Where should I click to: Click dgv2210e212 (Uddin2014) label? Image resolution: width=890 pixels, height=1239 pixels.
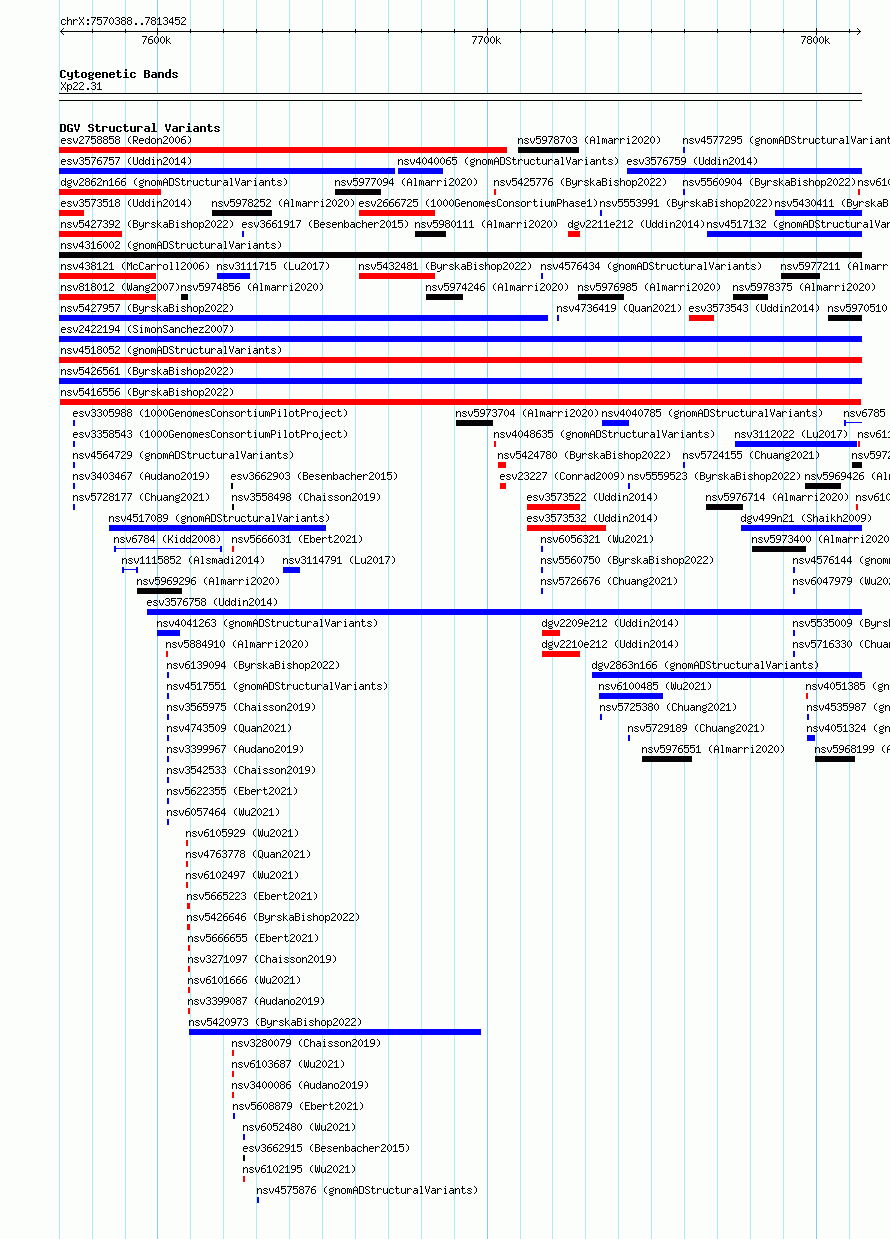(x=610, y=645)
